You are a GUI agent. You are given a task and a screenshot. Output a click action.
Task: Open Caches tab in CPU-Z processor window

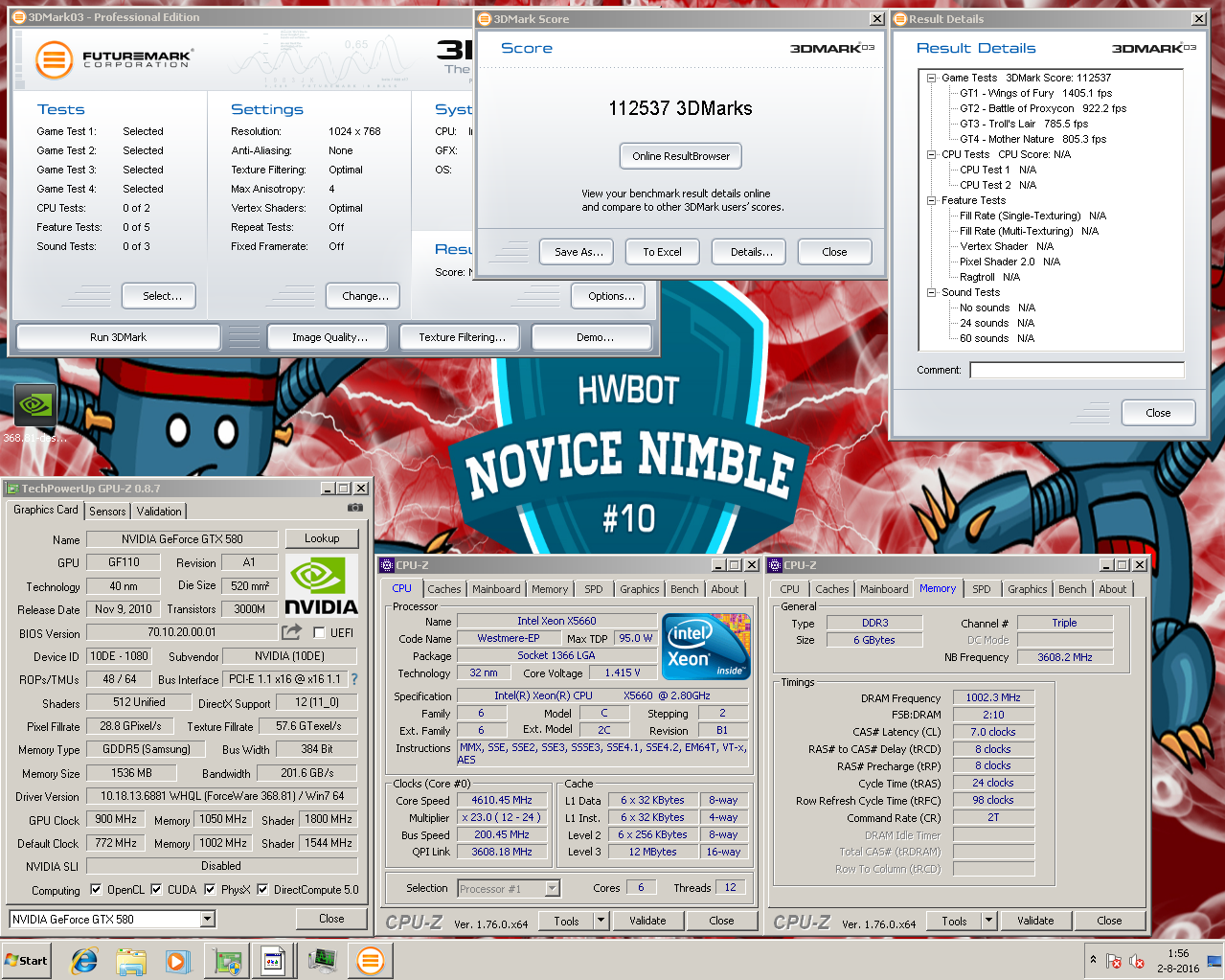pyautogui.click(x=444, y=589)
